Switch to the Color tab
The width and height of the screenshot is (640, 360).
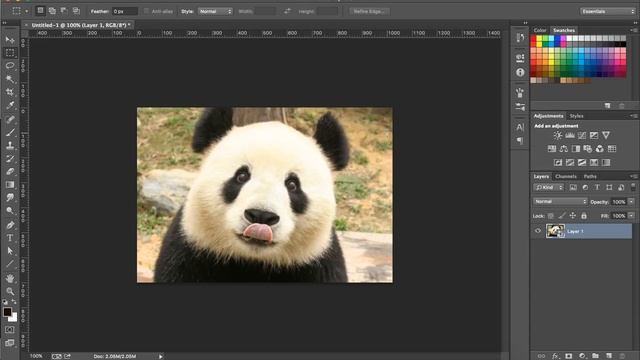tap(540, 30)
